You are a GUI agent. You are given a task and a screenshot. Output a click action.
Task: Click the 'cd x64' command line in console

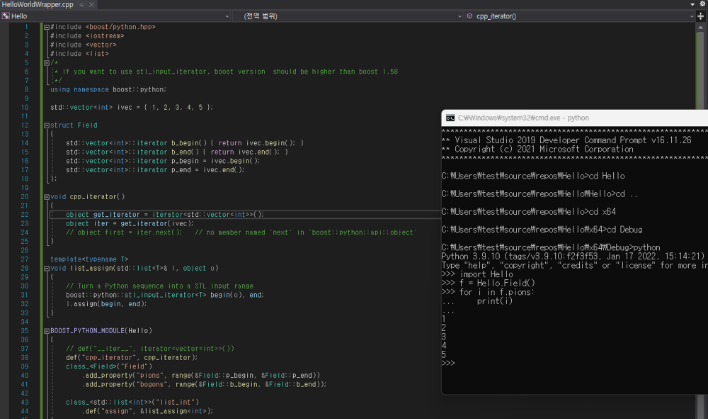529,212
